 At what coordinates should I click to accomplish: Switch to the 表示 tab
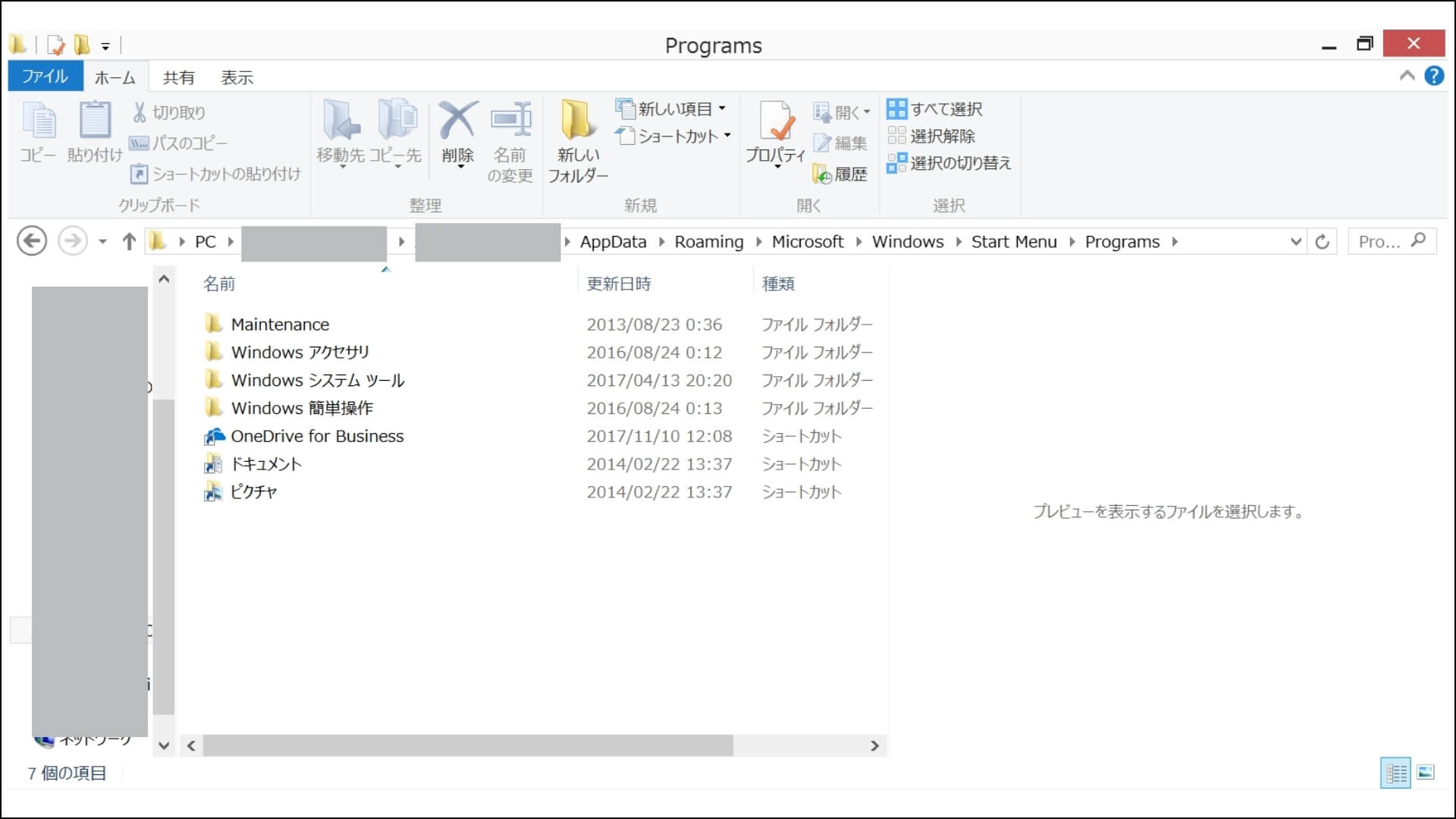[236, 77]
